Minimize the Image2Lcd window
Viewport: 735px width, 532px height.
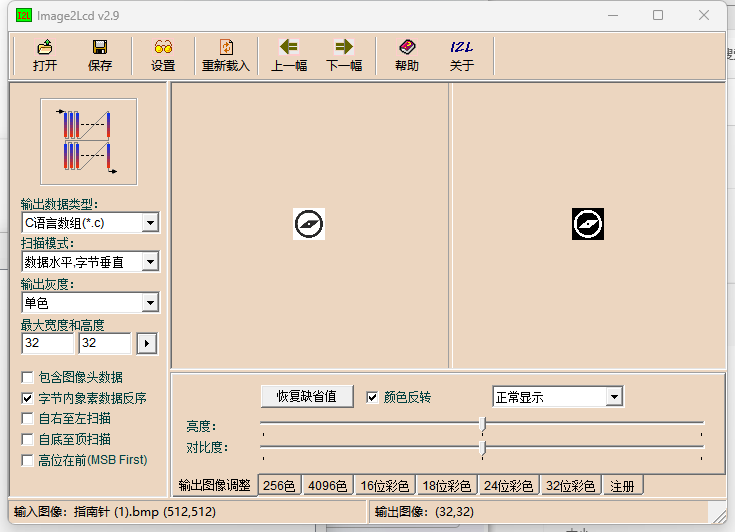(x=613, y=15)
